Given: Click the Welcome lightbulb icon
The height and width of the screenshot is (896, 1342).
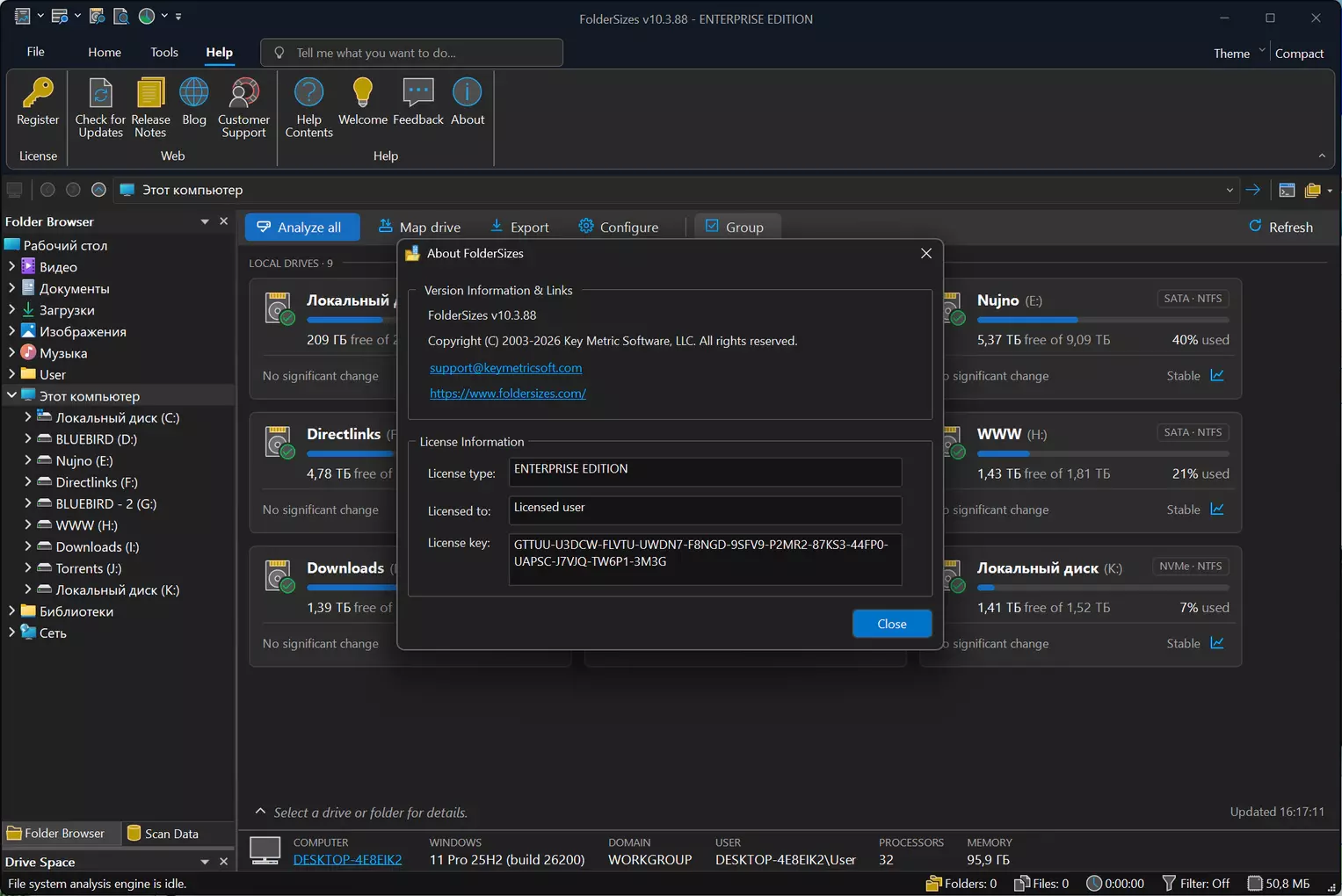Looking at the screenshot, I should (x=362, y=93).
